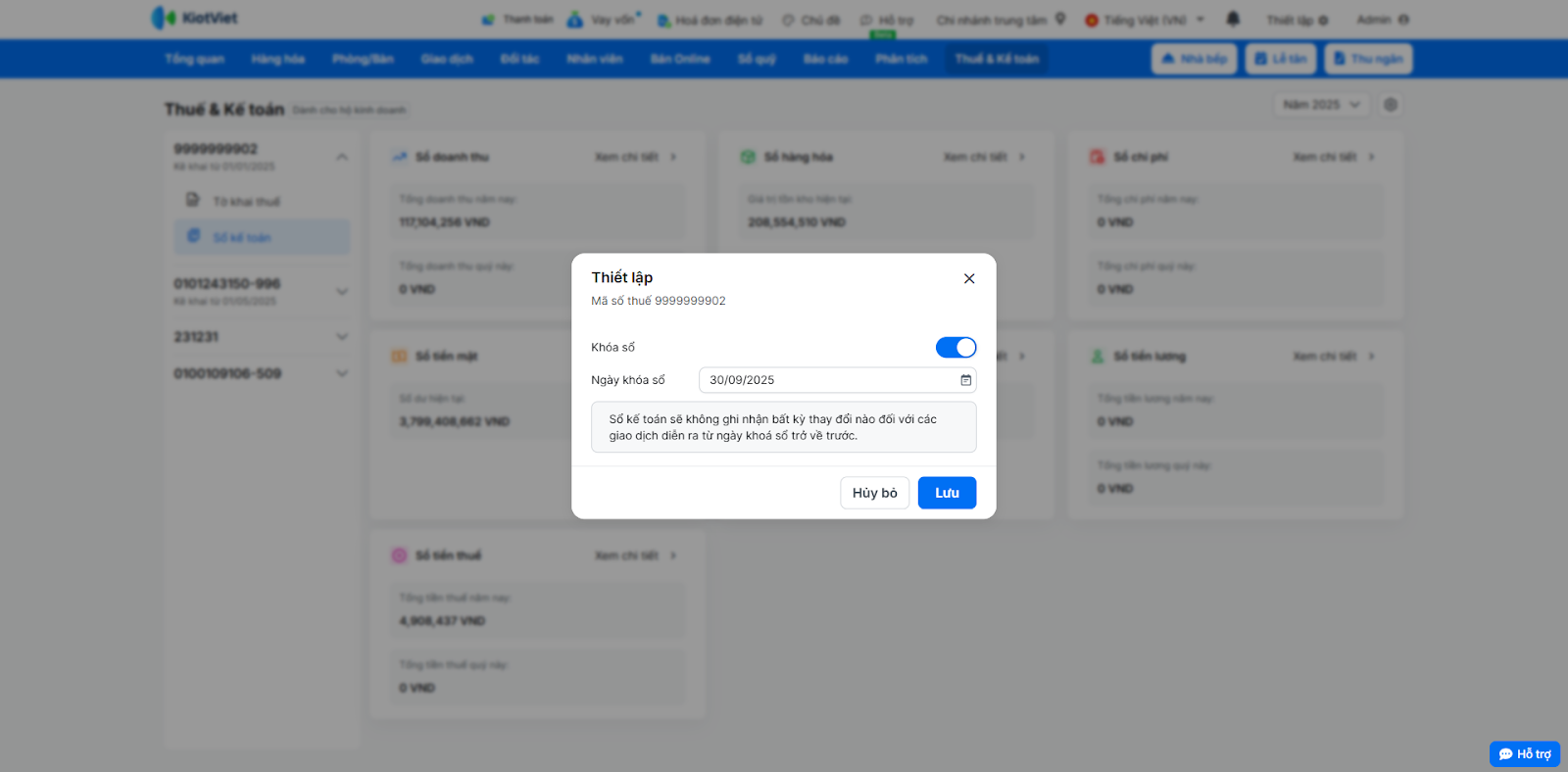
Task: Expand the 231231 section
Action: [x=342, y=336]
